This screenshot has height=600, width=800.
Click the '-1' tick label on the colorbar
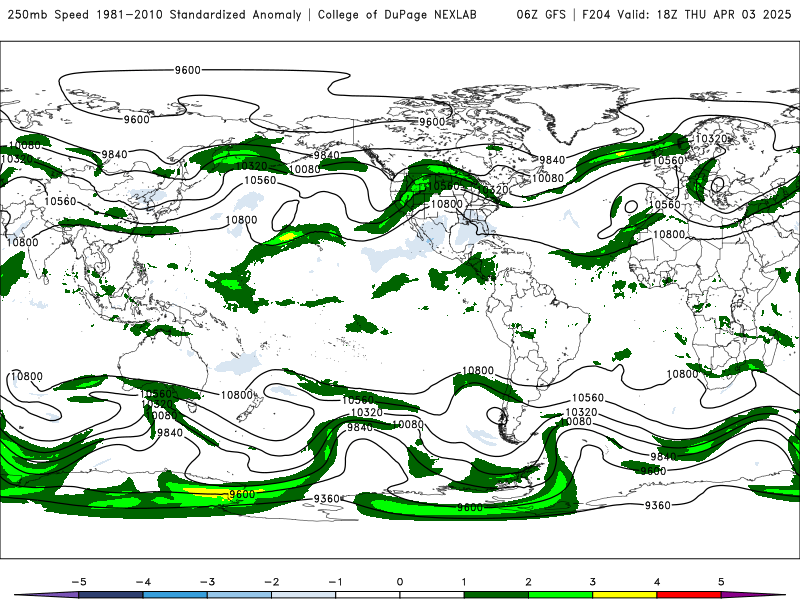pos(335,582)
